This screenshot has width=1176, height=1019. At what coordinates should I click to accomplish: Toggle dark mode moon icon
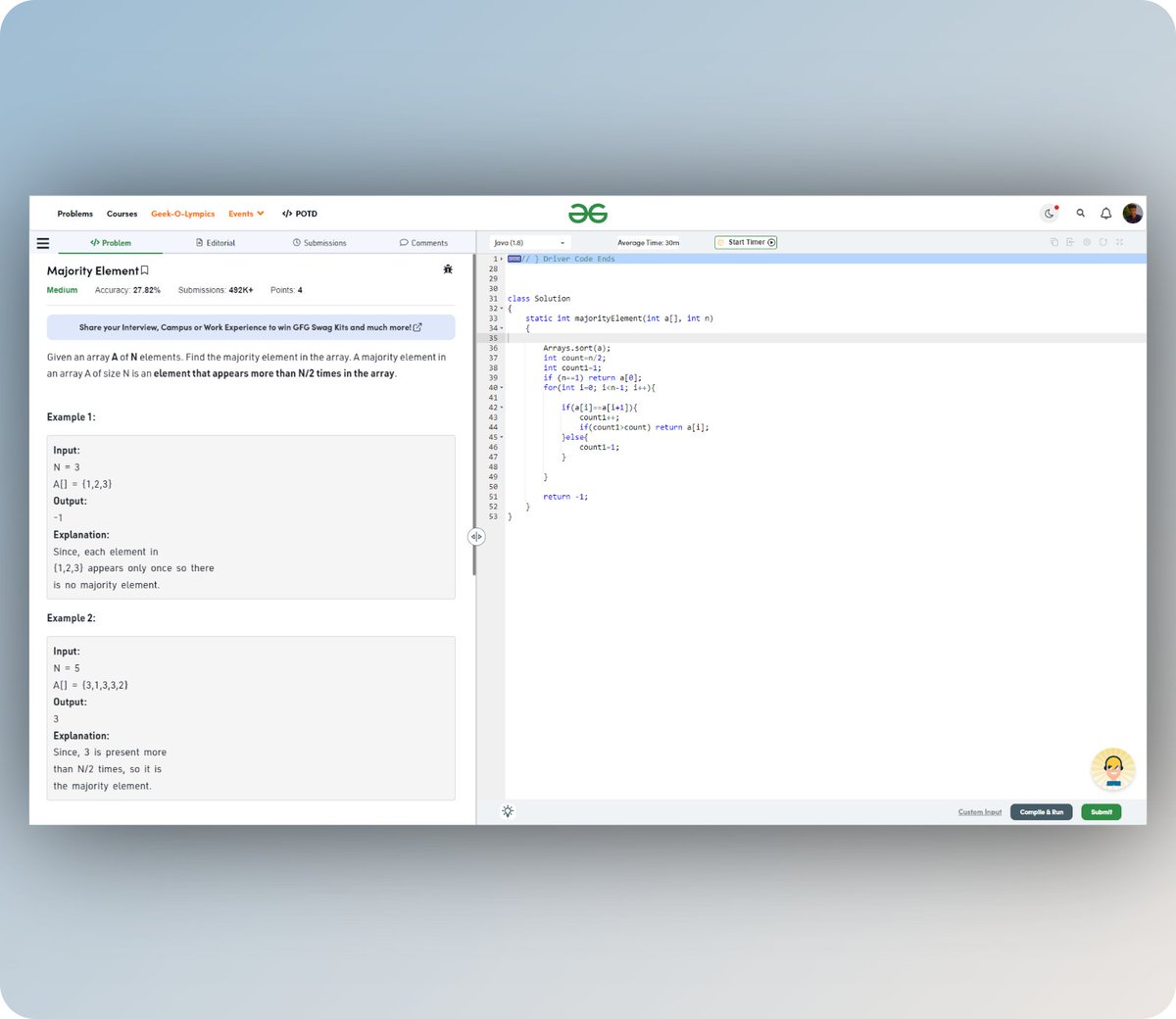pos(1050,214)
